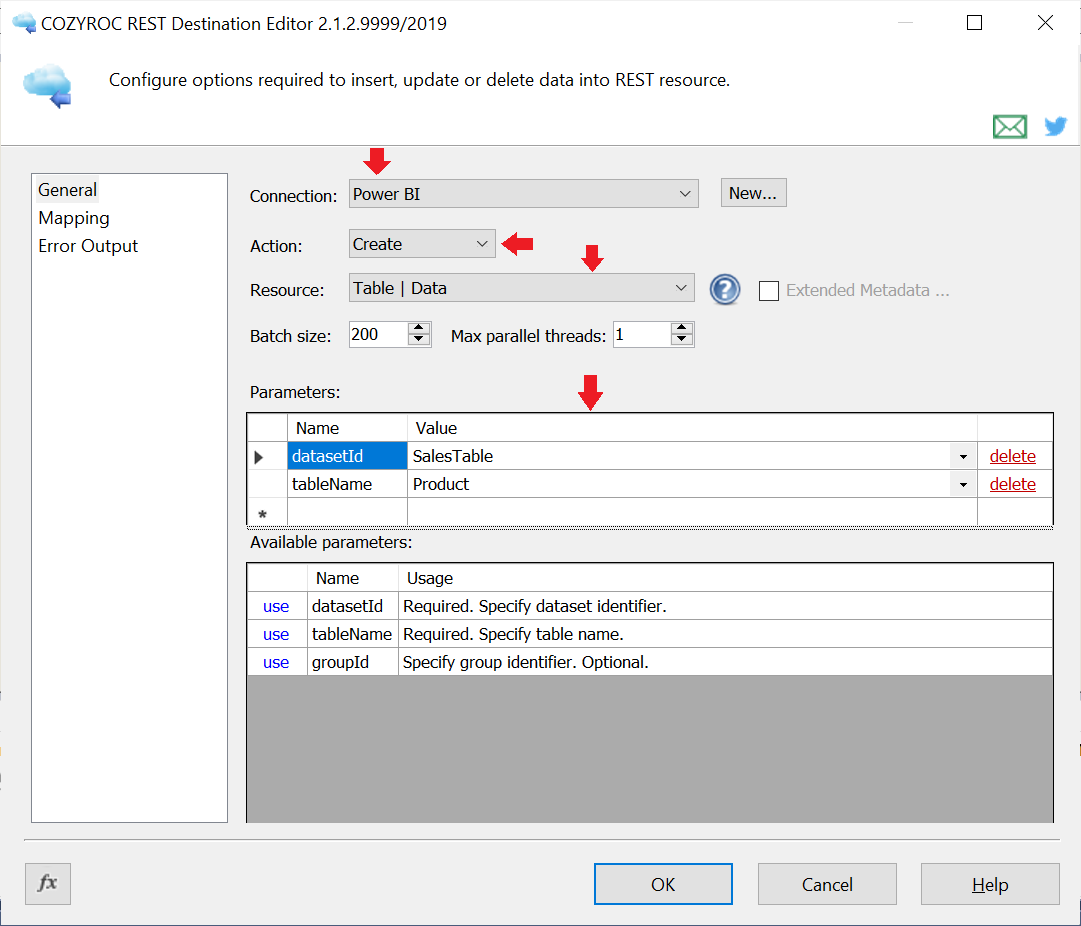Screen dimensions: 1081x926
Task: Click the COZYROC cloud title bar icon
Action: pyautogui.click(x=24, y=23)
